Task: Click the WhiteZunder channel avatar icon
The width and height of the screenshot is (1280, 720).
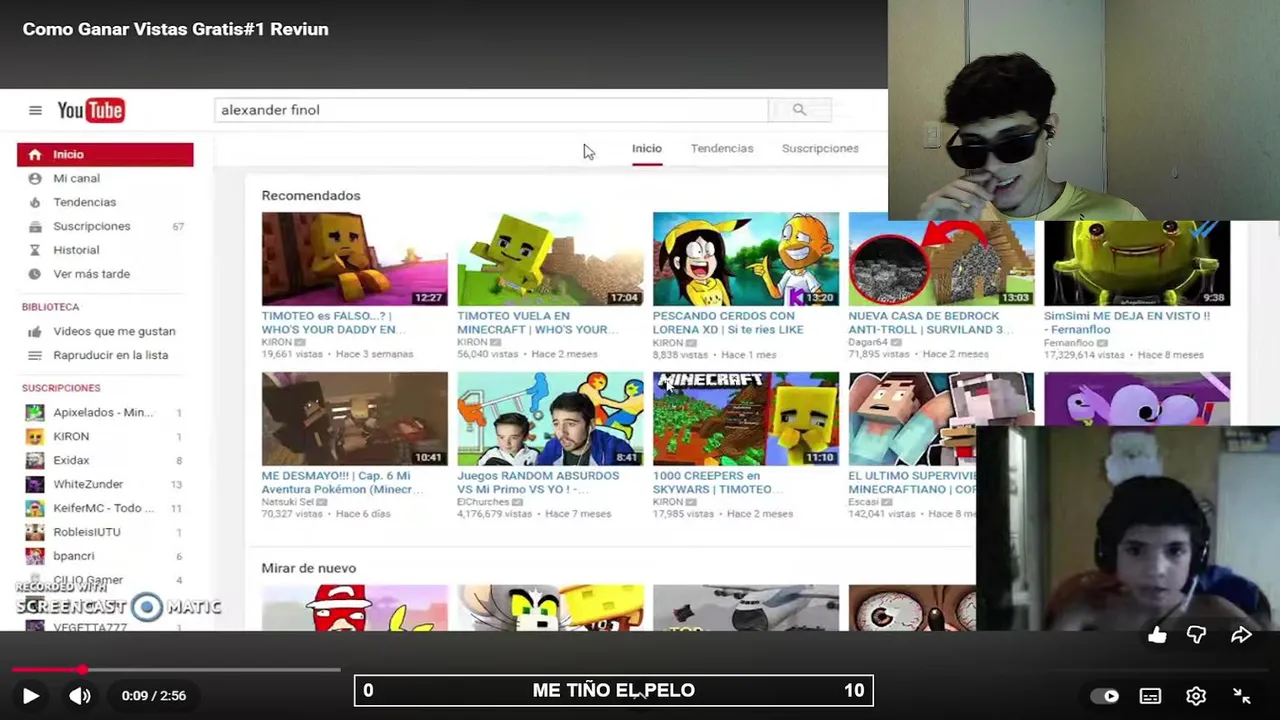Action: [x=35, y=484]
